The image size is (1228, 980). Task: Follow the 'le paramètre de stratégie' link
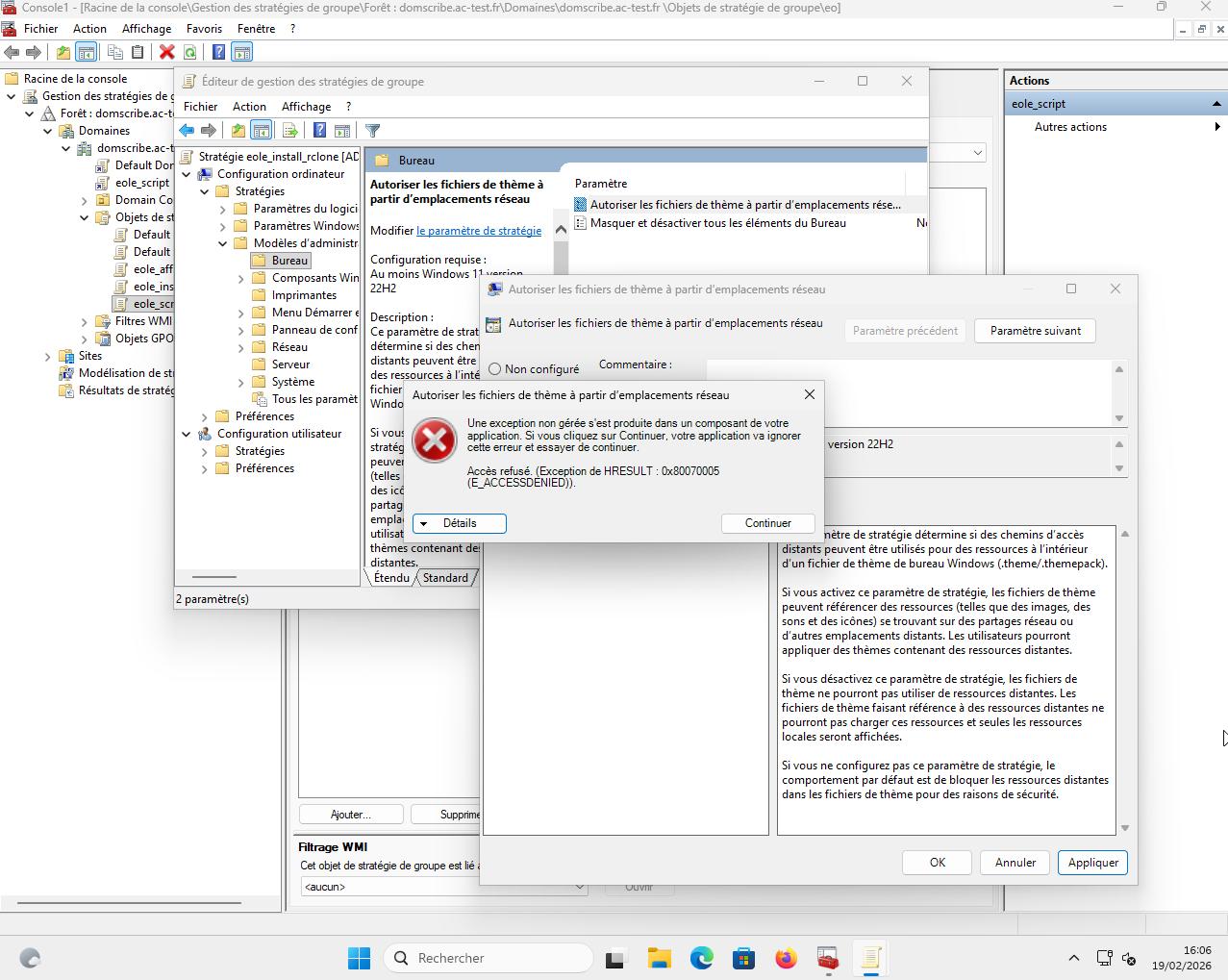tap(479, 231)
